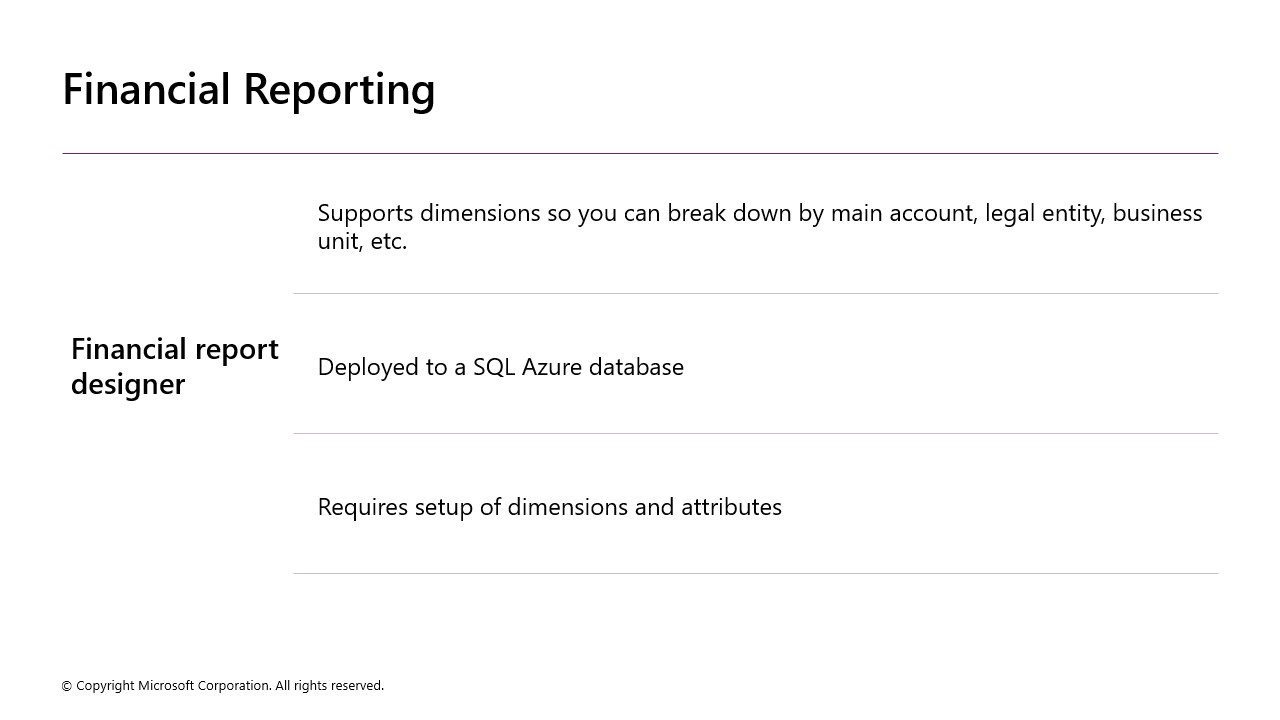Click the words 'legal entity' in first row
The image size is (1280, 720).
(1043, 213)
